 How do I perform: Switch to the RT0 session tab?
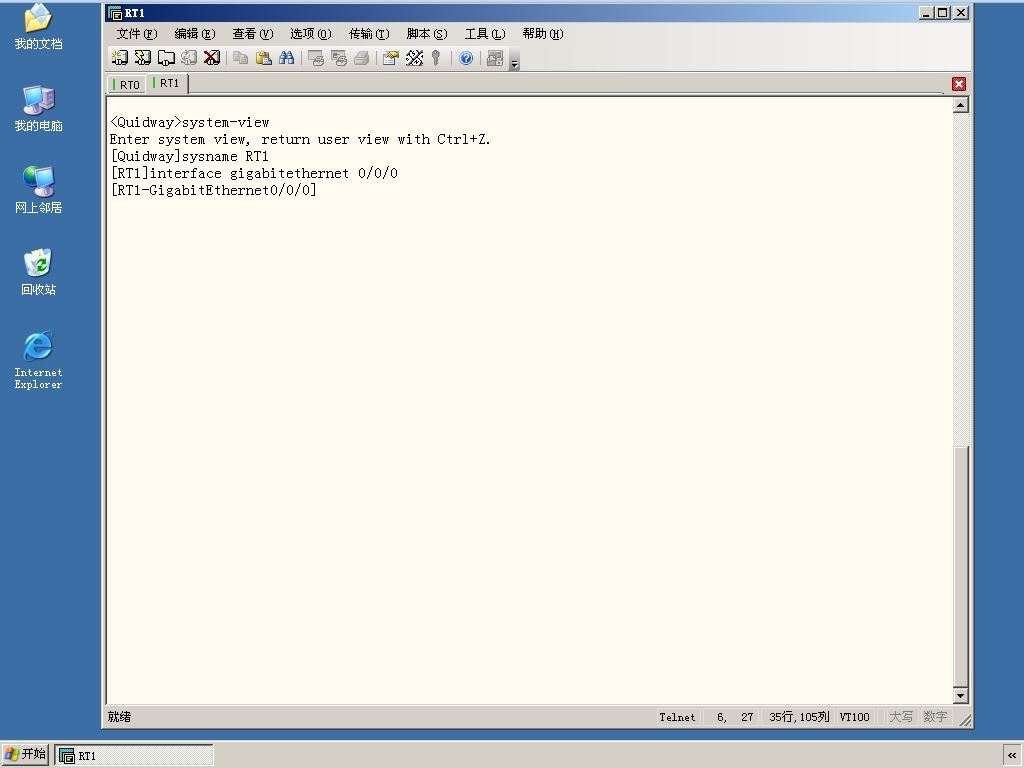click(x=127, y=85)
